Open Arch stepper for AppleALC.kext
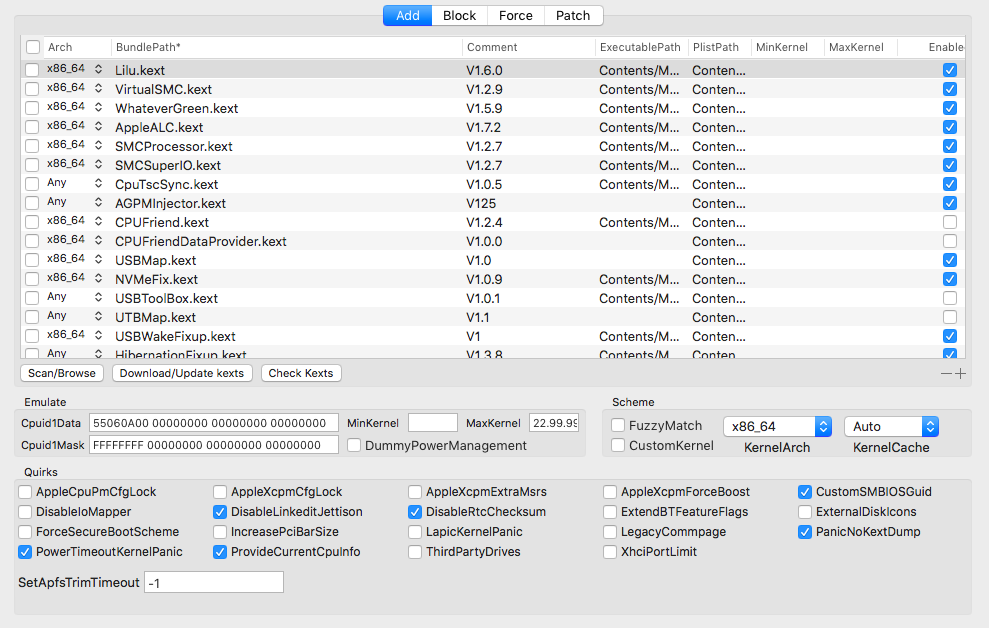989x628 pixels. pos(98,126)
